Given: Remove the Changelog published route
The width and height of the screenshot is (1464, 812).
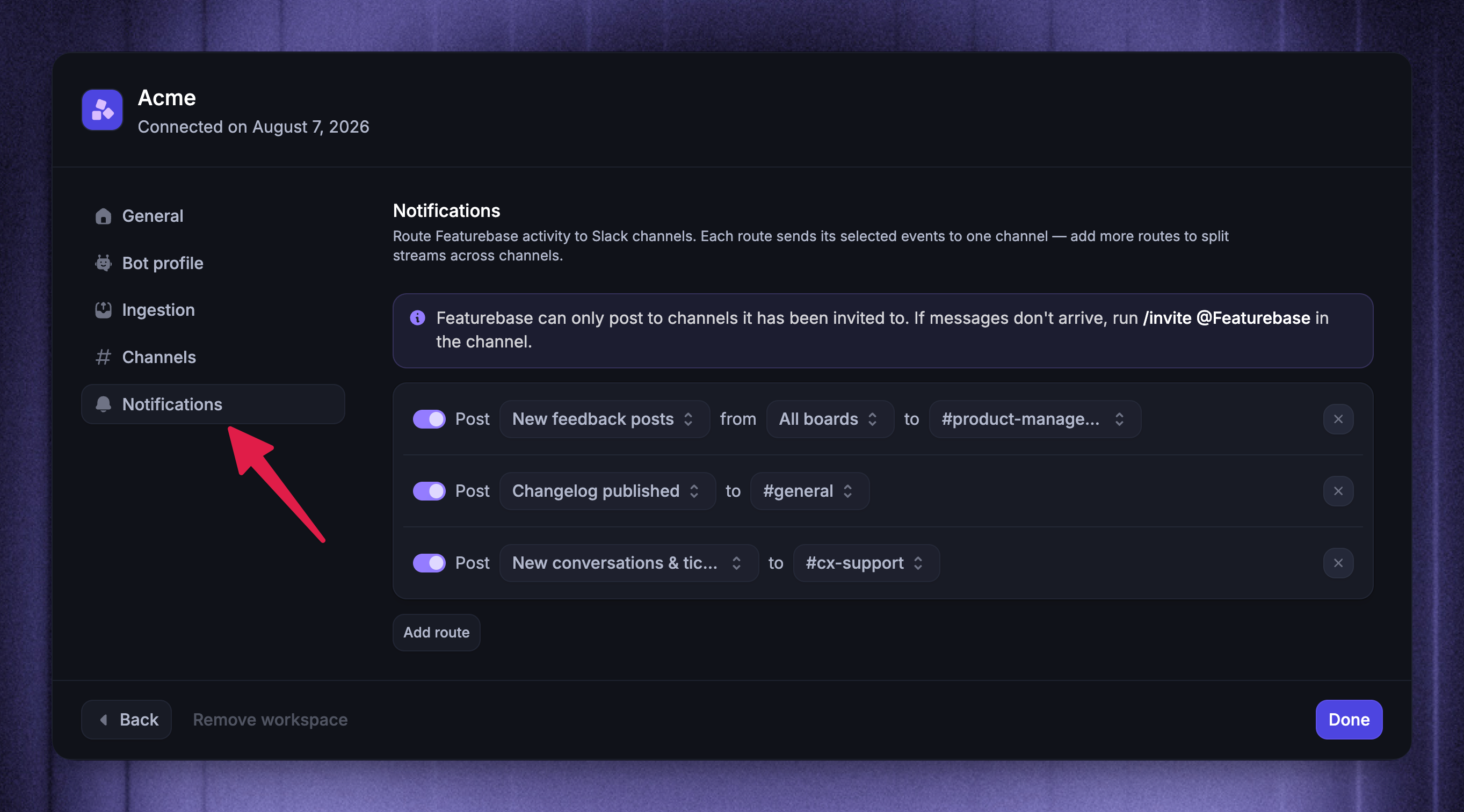Looking at the screenshot, I should click(1338, 491).
